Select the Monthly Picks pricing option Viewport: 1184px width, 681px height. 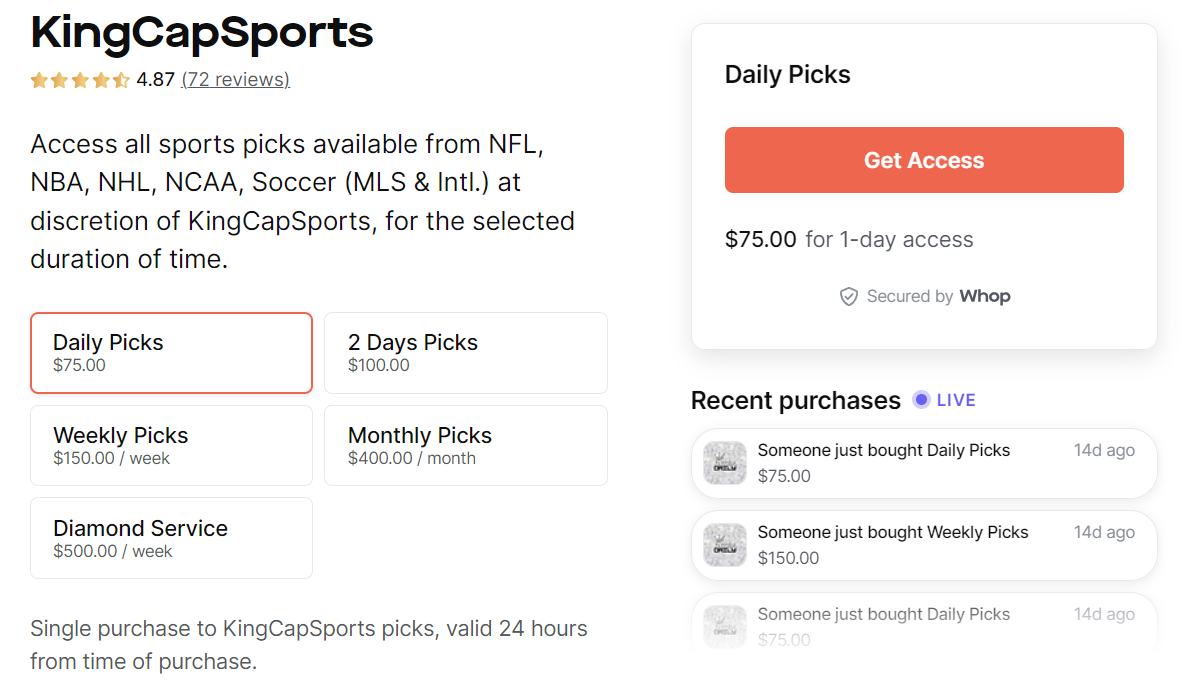coord(466,445)
